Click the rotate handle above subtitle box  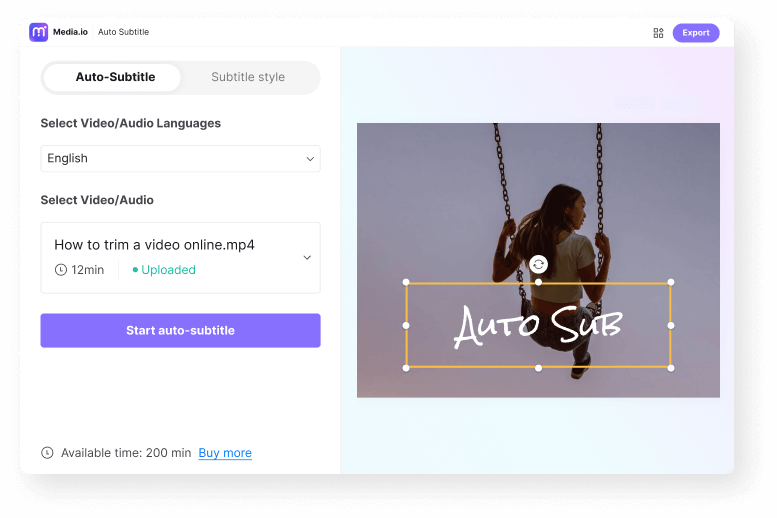pyautogui.click(x=538, y=264)
